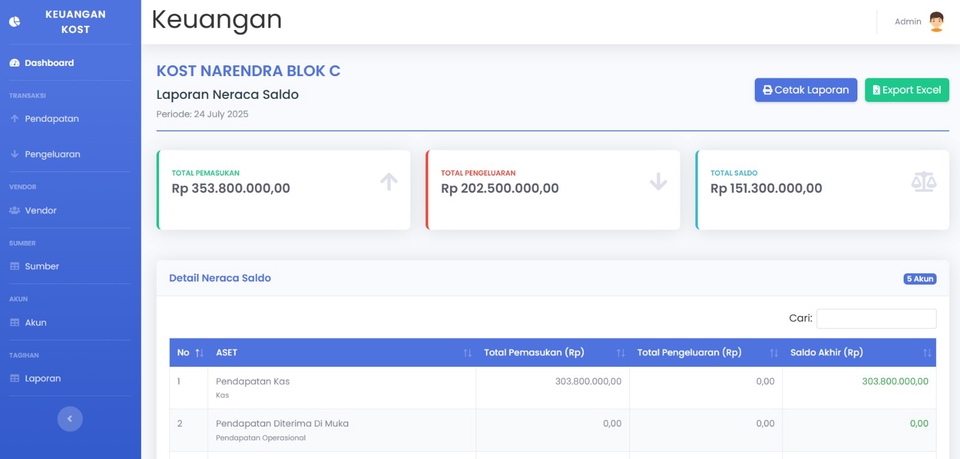
Task: Click the Laporan table icon
Action: pos(15,379)
